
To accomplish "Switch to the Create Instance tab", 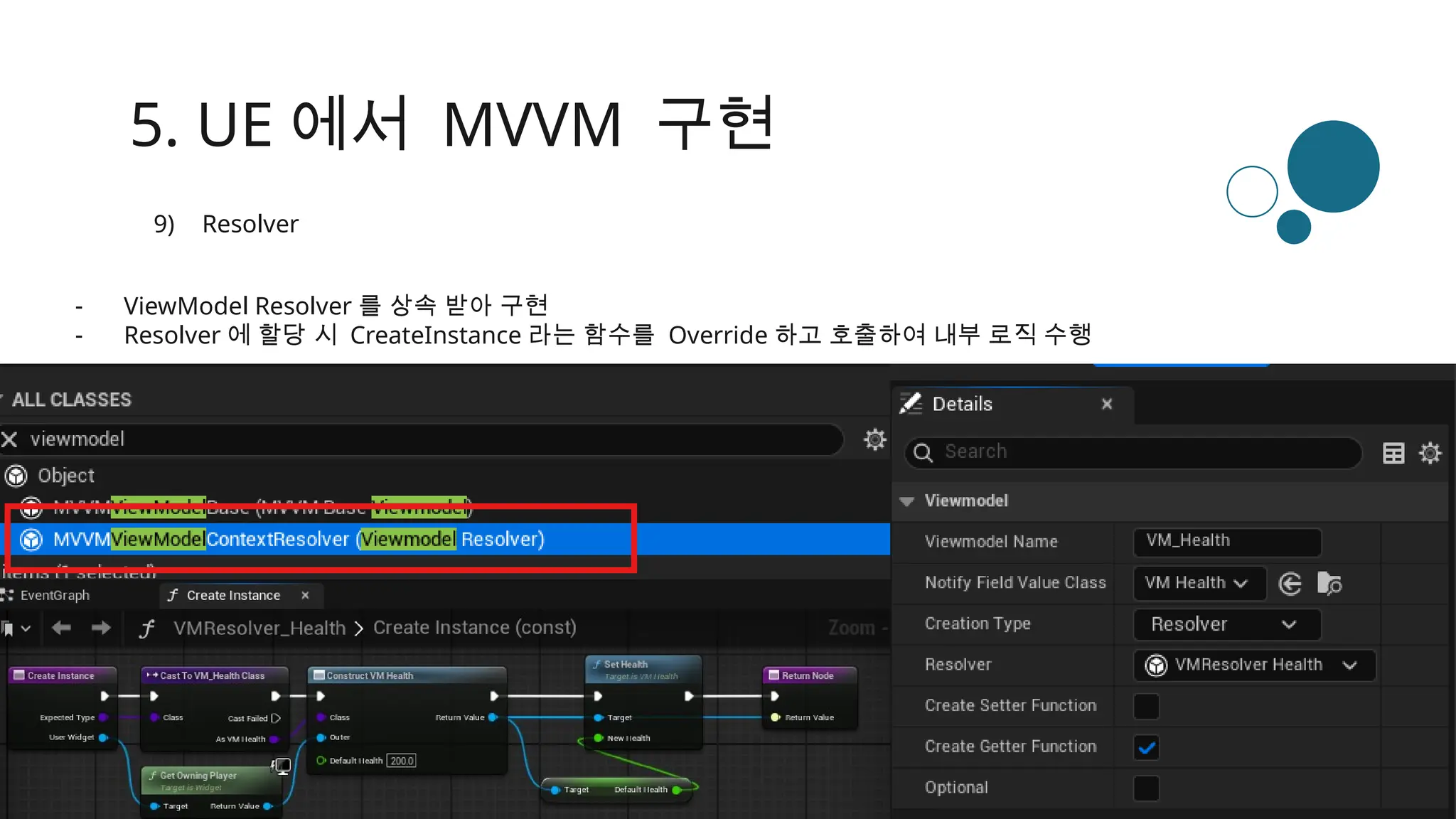I will click(x=233, y=596).
